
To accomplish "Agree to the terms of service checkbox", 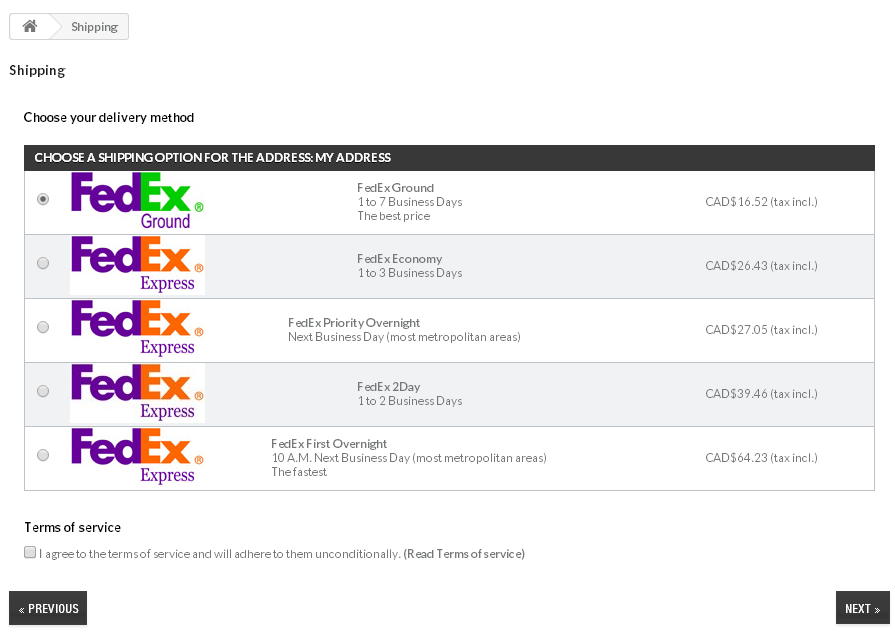I will 30,552.
